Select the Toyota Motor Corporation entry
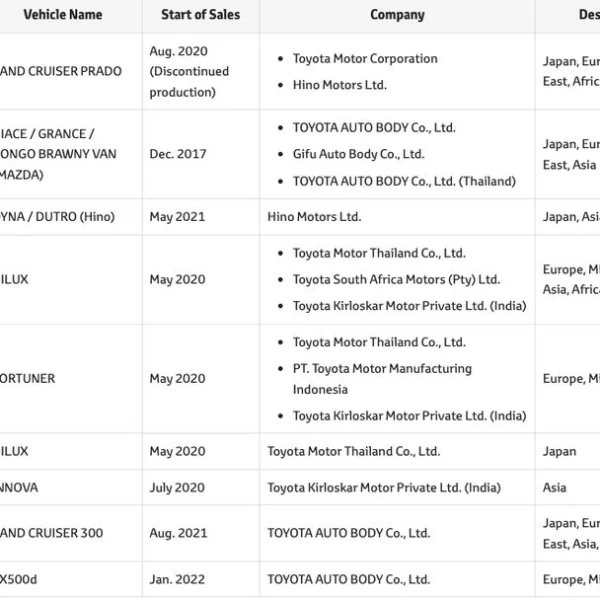600x600 pixels. 365,59
